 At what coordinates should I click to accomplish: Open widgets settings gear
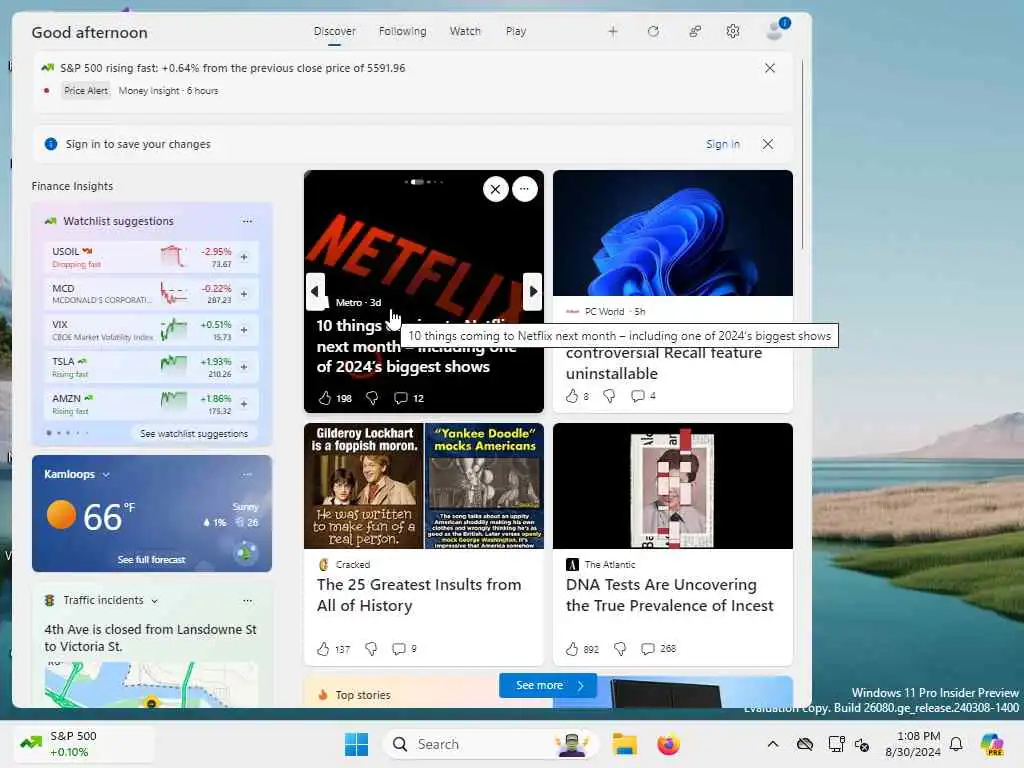point(733,31)
